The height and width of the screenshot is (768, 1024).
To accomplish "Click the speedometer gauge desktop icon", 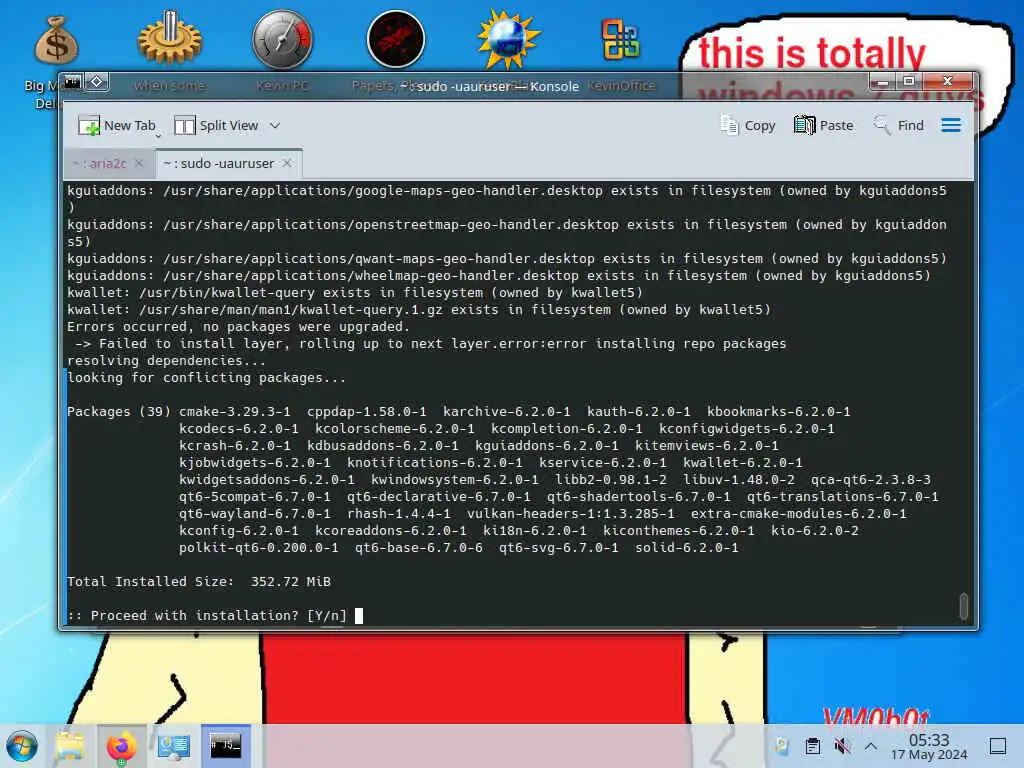I will (x=282, y=39).
